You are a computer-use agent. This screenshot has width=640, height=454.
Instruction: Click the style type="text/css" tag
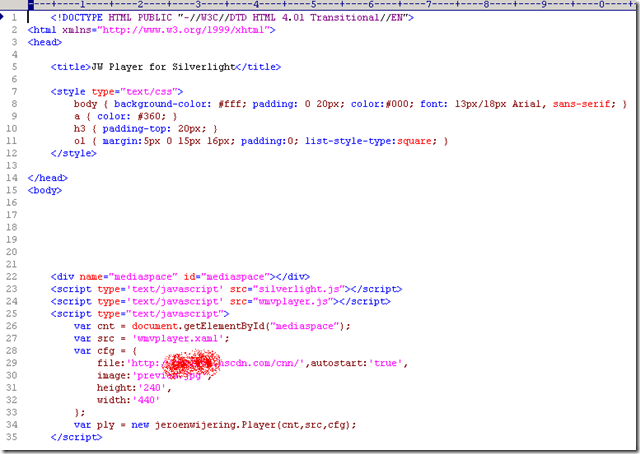click(x=117, y=91)
